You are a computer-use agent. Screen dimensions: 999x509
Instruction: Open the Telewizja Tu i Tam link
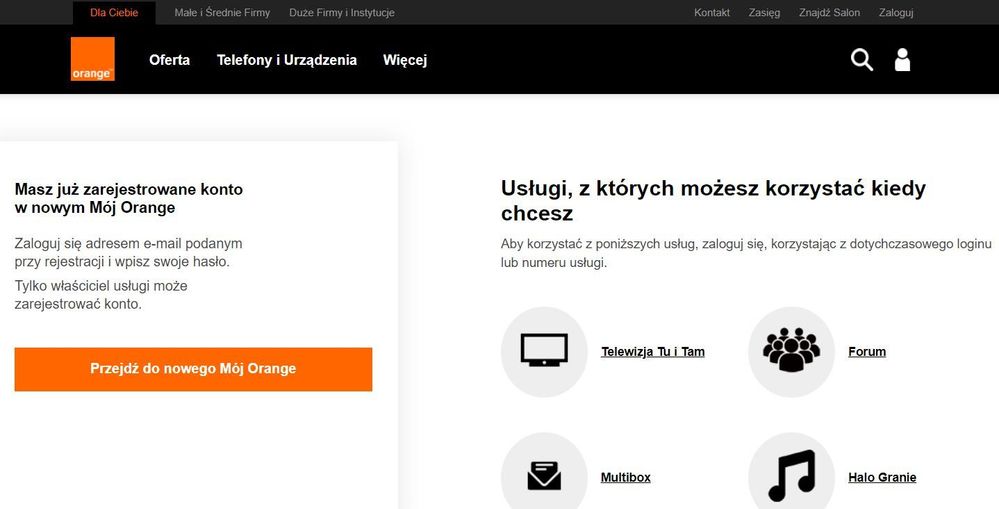(x=652, y=352)
